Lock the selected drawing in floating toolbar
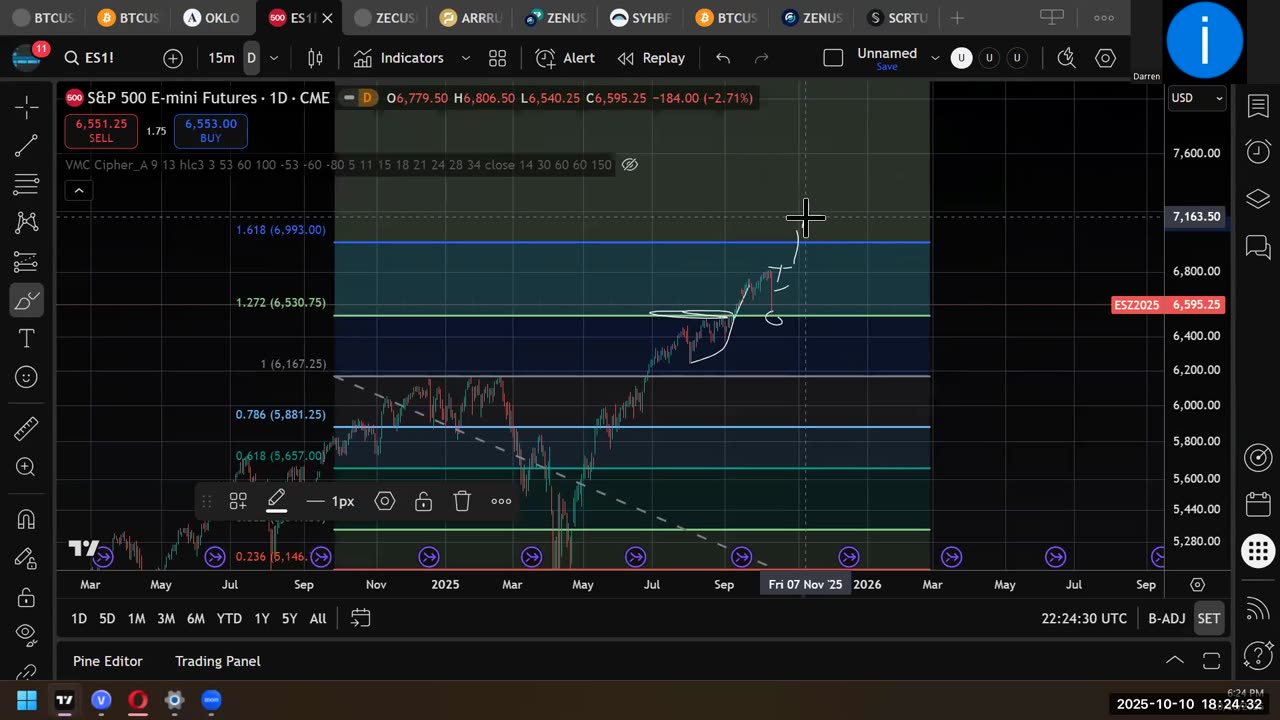The image size is (1280, 720). pyautogui.click(x=424, y=501)
